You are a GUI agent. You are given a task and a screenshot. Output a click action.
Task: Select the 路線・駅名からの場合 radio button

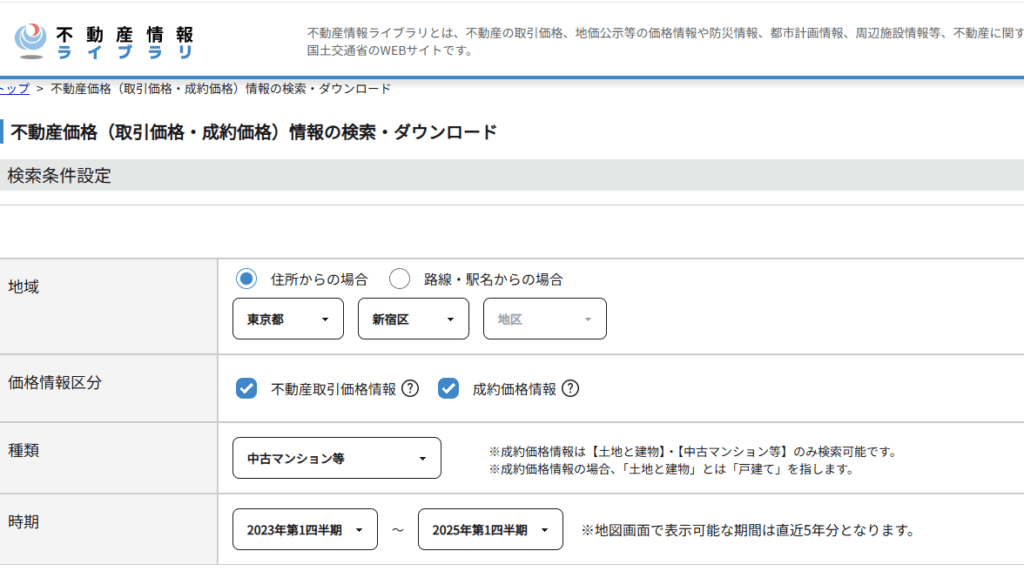[400, 279]
